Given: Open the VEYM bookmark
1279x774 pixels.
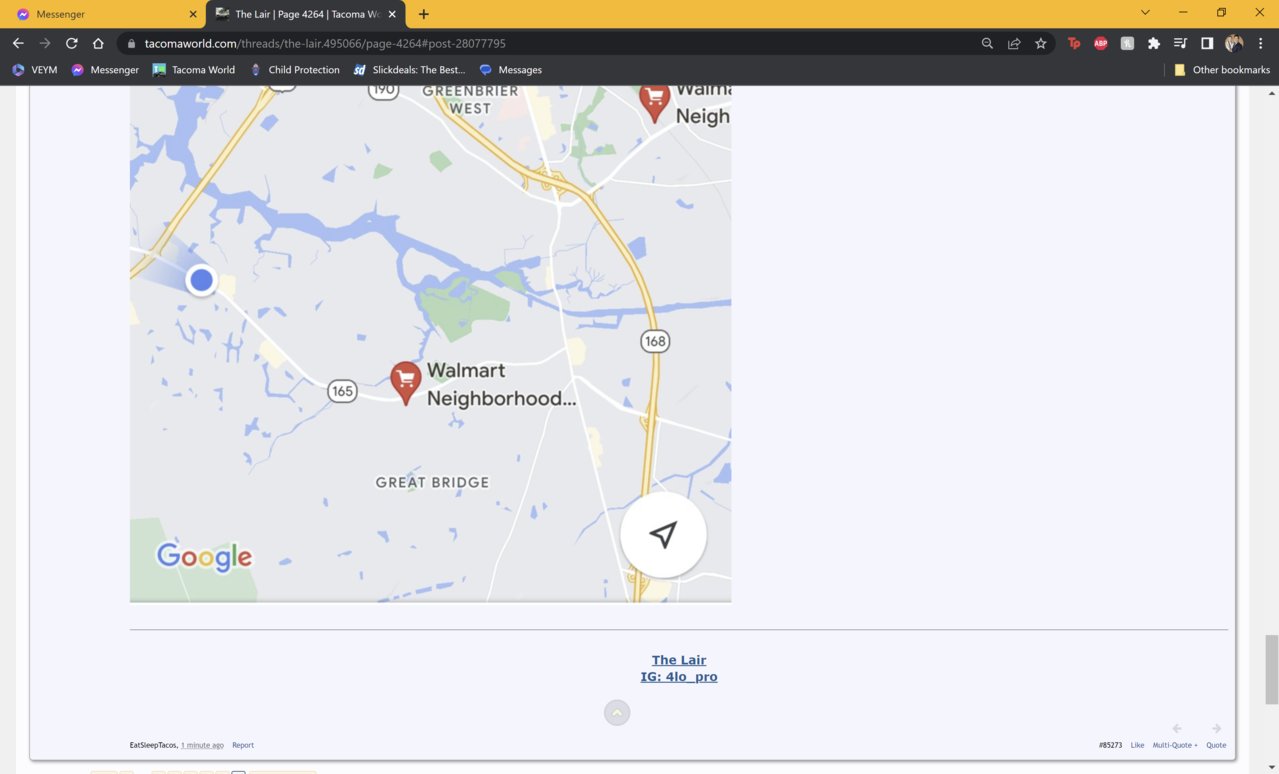Looking at the screenshot, I should pos(34,70).
